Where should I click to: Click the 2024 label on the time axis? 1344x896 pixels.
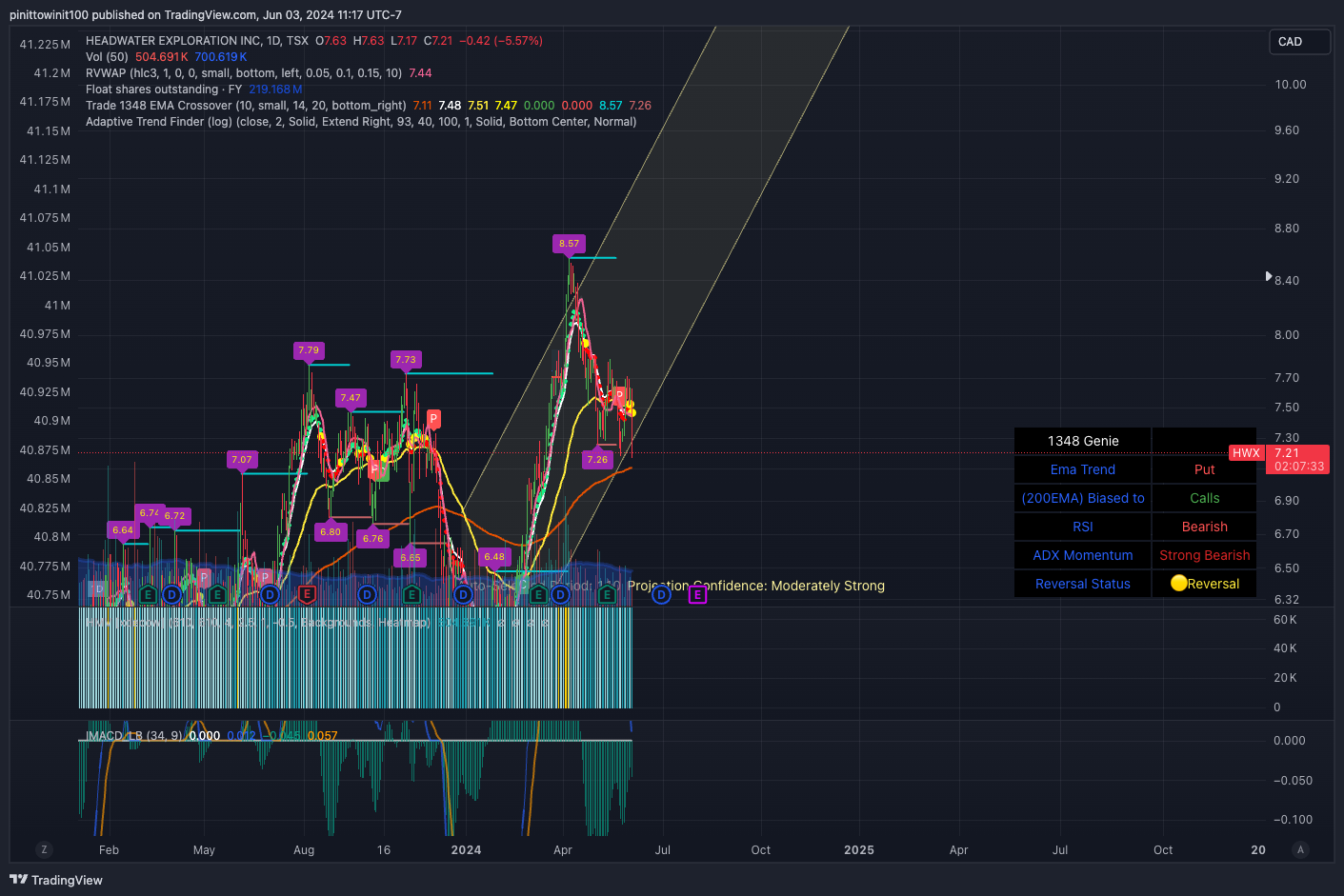point(466,850)
